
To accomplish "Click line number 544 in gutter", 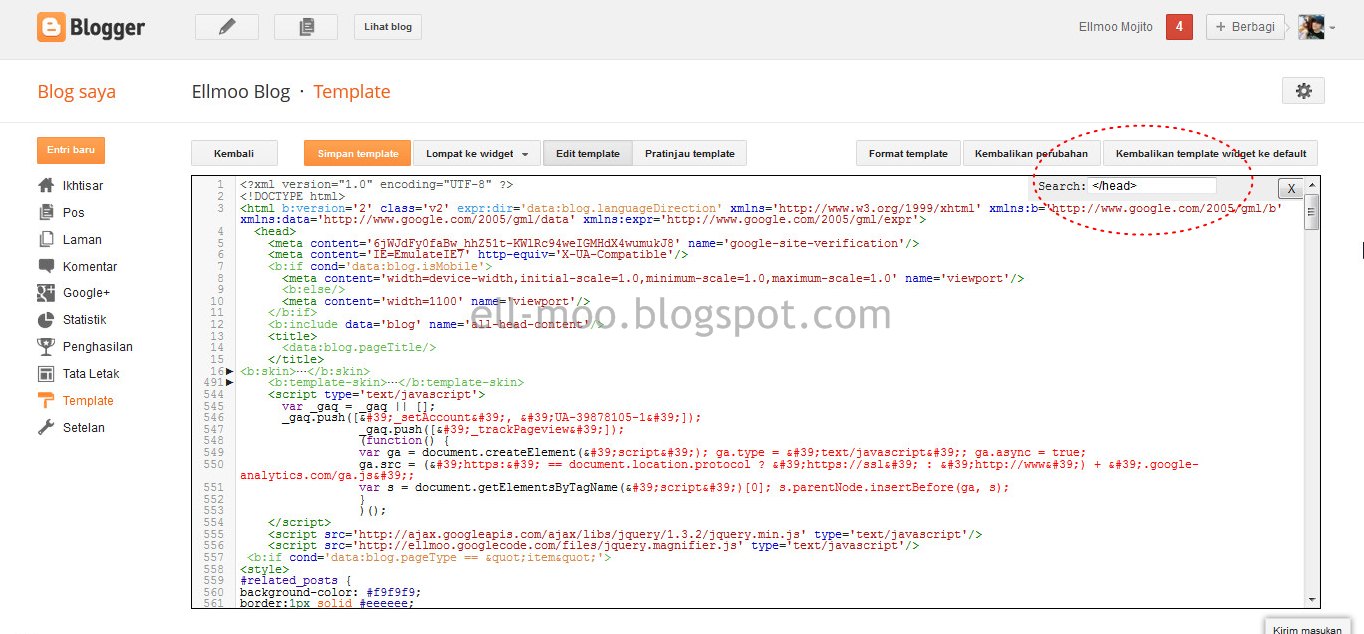I will pos(213,394).
